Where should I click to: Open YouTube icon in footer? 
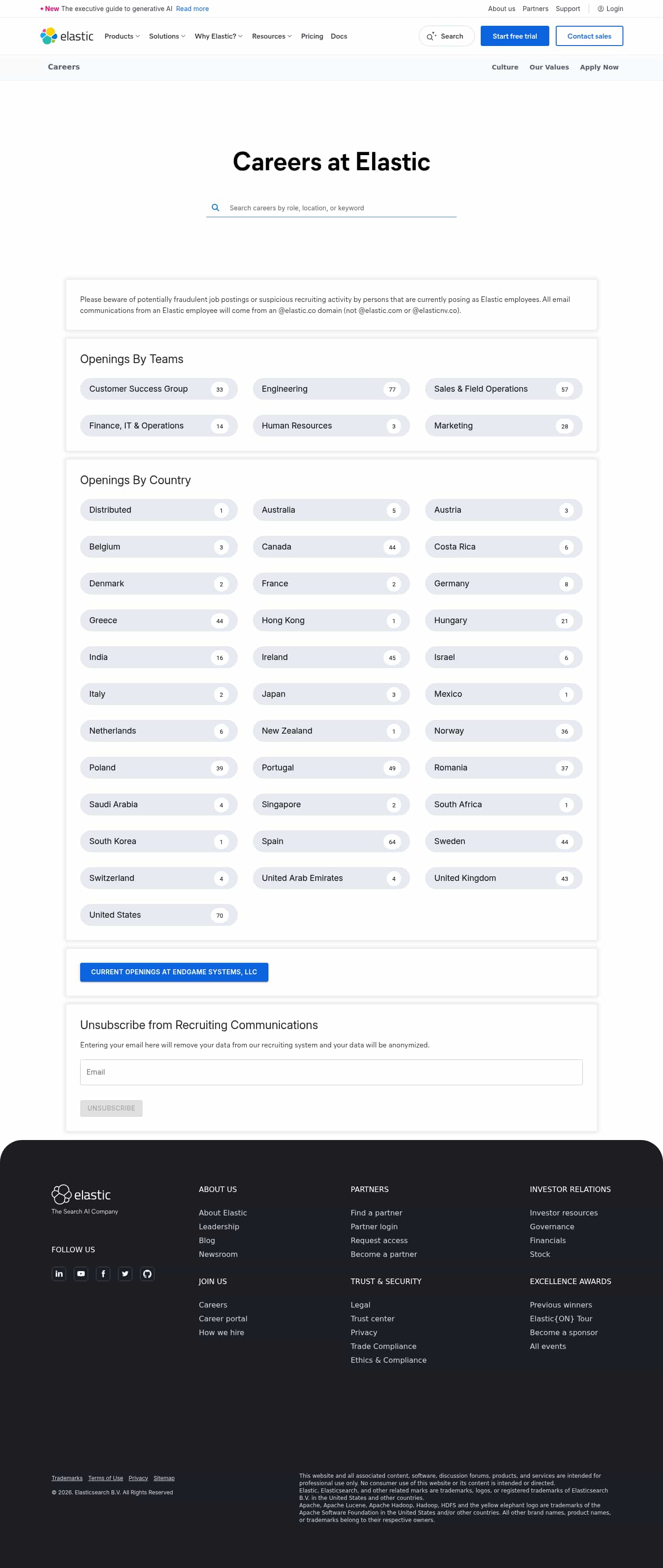[x=81, y=1273]
